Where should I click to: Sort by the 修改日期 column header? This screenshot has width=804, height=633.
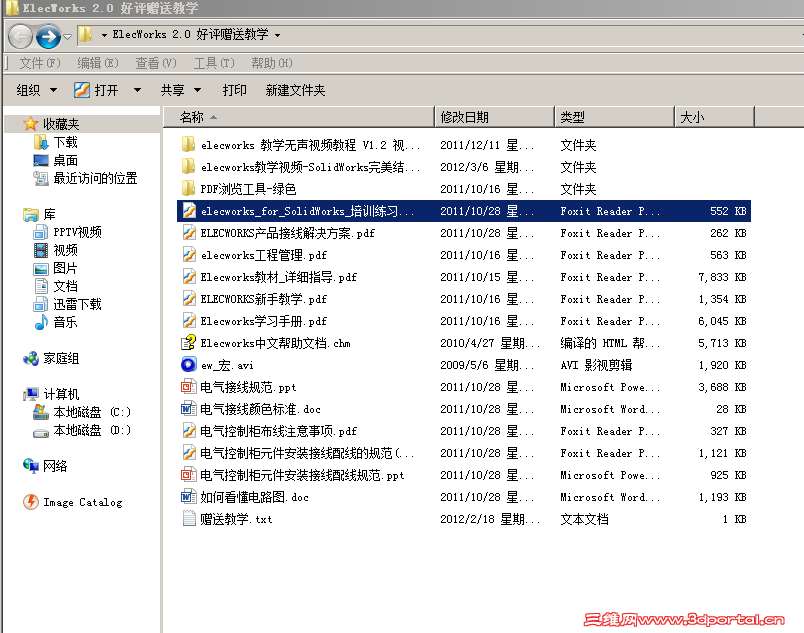click(495, 117)
